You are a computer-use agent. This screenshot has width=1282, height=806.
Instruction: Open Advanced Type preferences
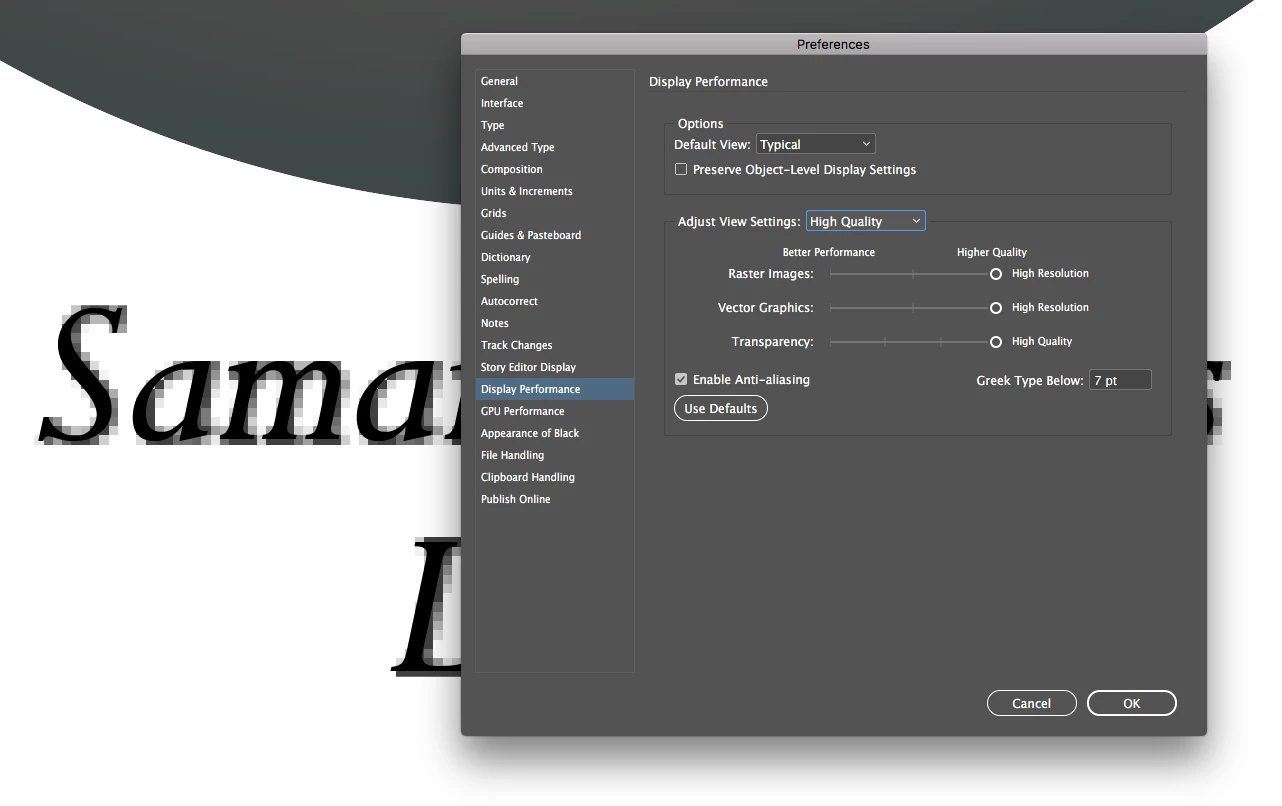pos(555,147)
